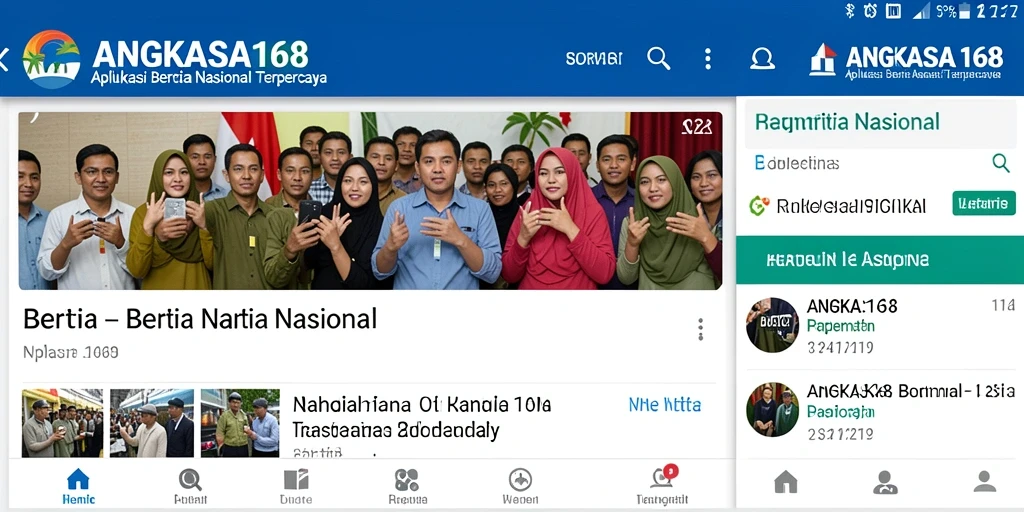1024x512 pixels.
Task: Open the group photo banner image
Action: 370,200
